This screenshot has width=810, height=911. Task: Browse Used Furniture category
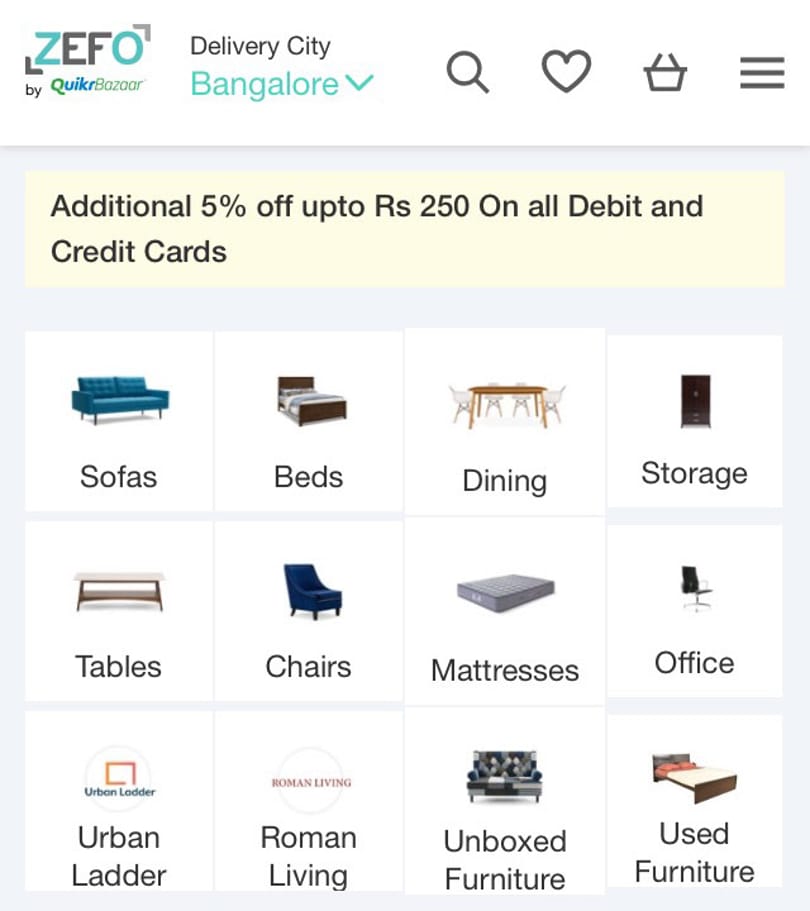point(694,801)
